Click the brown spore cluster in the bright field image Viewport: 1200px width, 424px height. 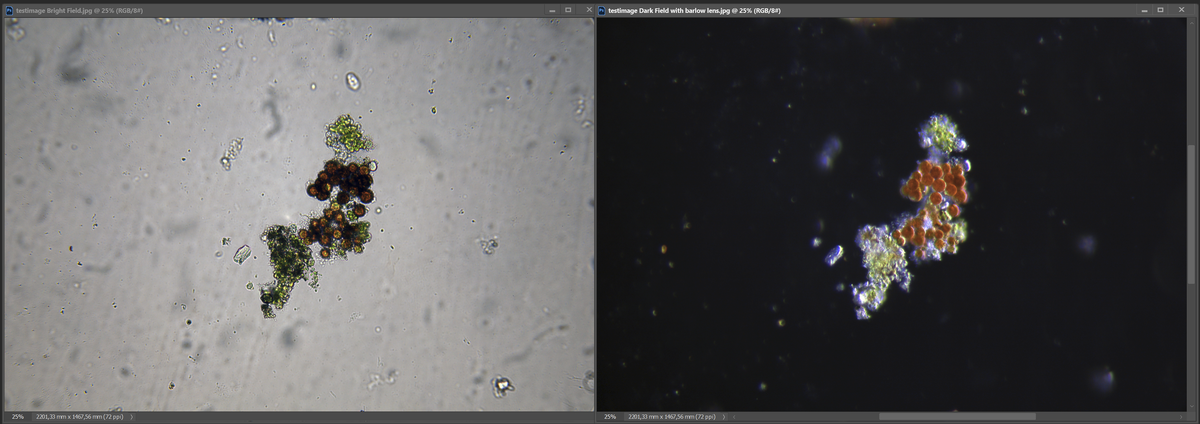click(x=340, y=185)
